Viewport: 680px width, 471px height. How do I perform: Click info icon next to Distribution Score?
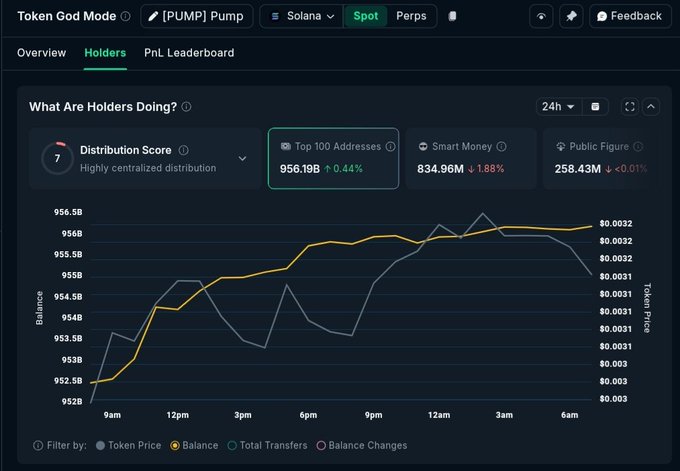(x=184, y=150)
